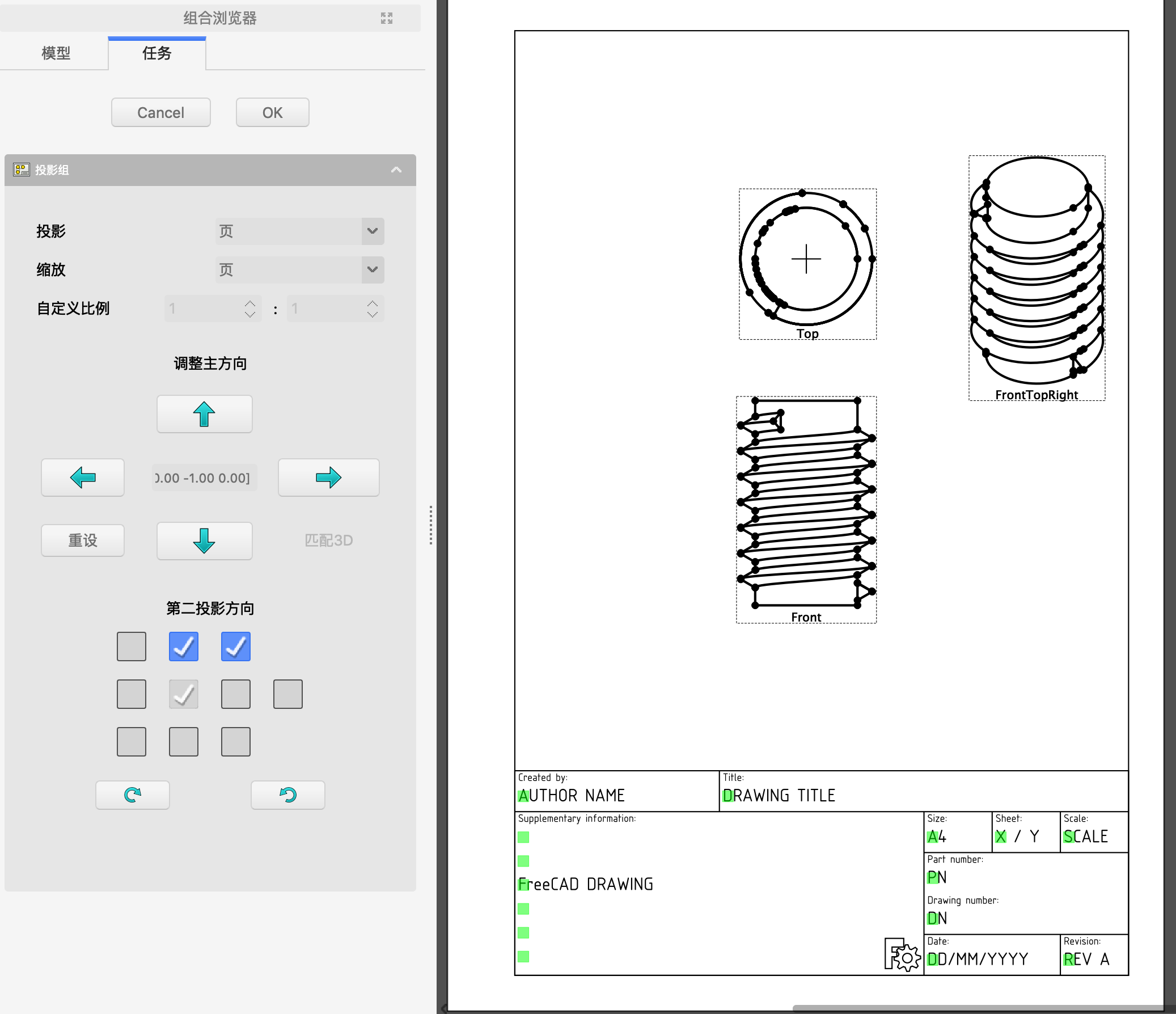Click the down arrow direction button
The image size is (1176, 1014).
(204, 540)
